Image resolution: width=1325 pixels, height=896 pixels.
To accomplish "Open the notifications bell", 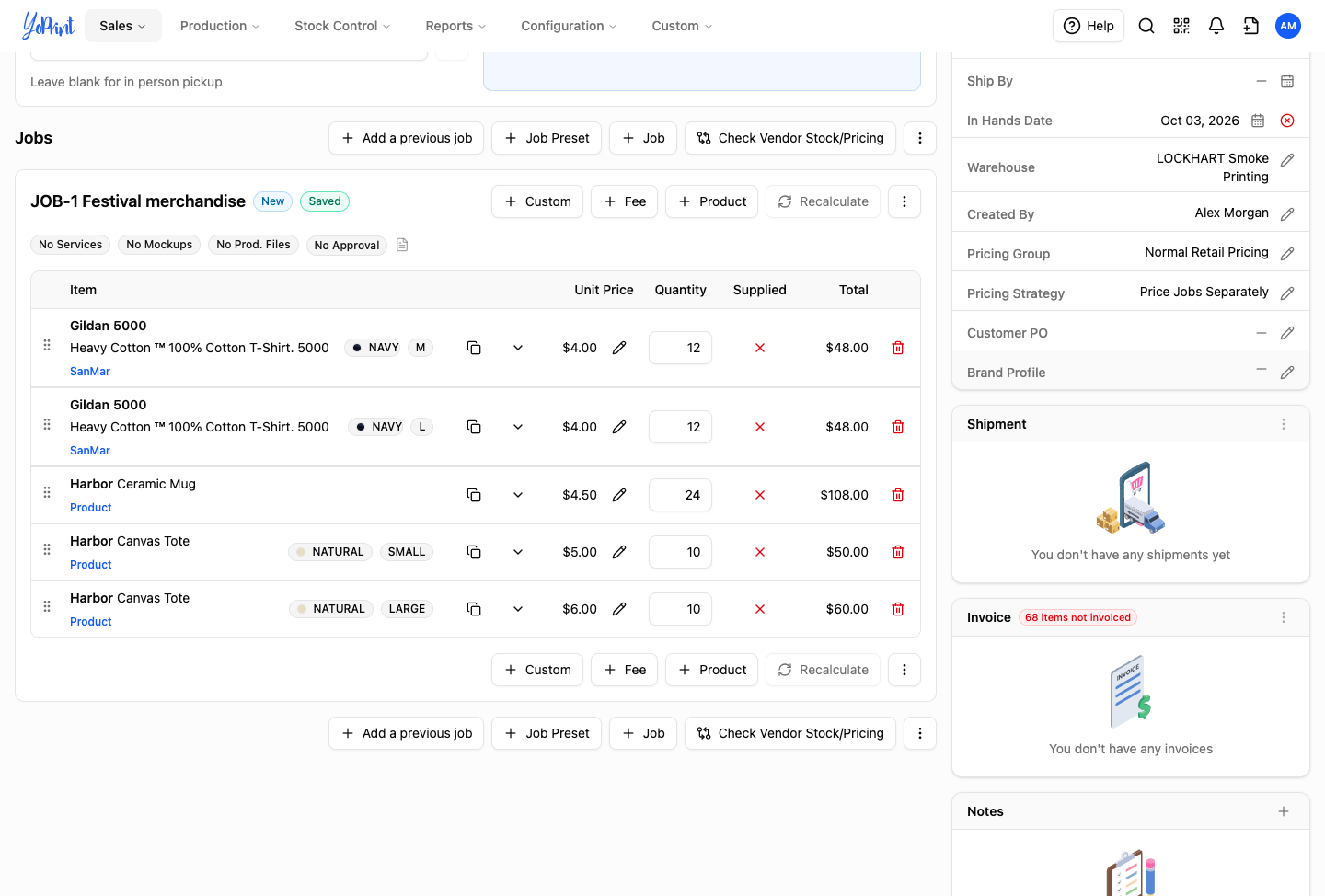I will [1216, 26].
